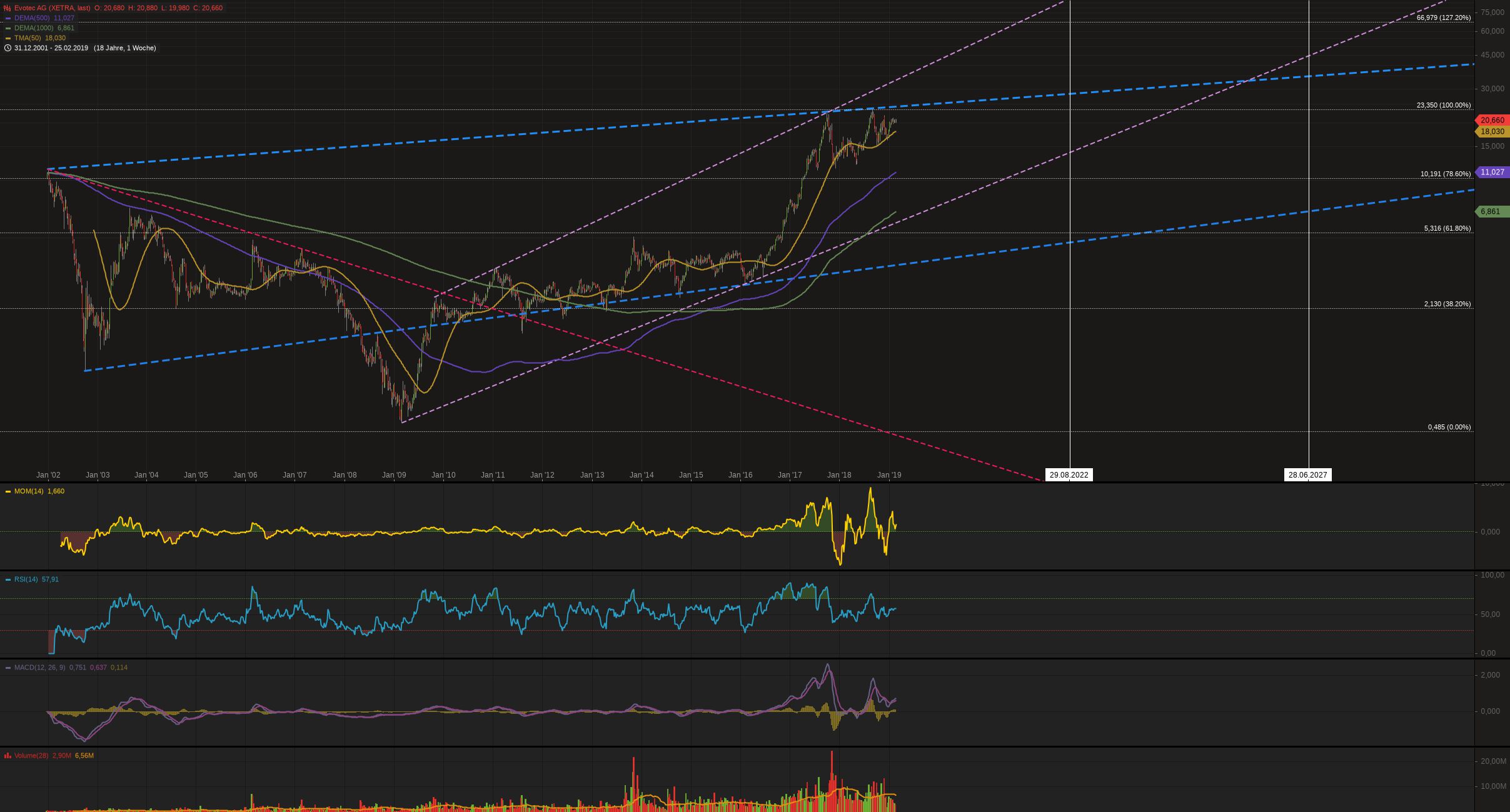This screenshot has width=1510, height=812.
Task: Open the 31.12.2001 - 25.02.2019 date range
Action: coord(51,48)
